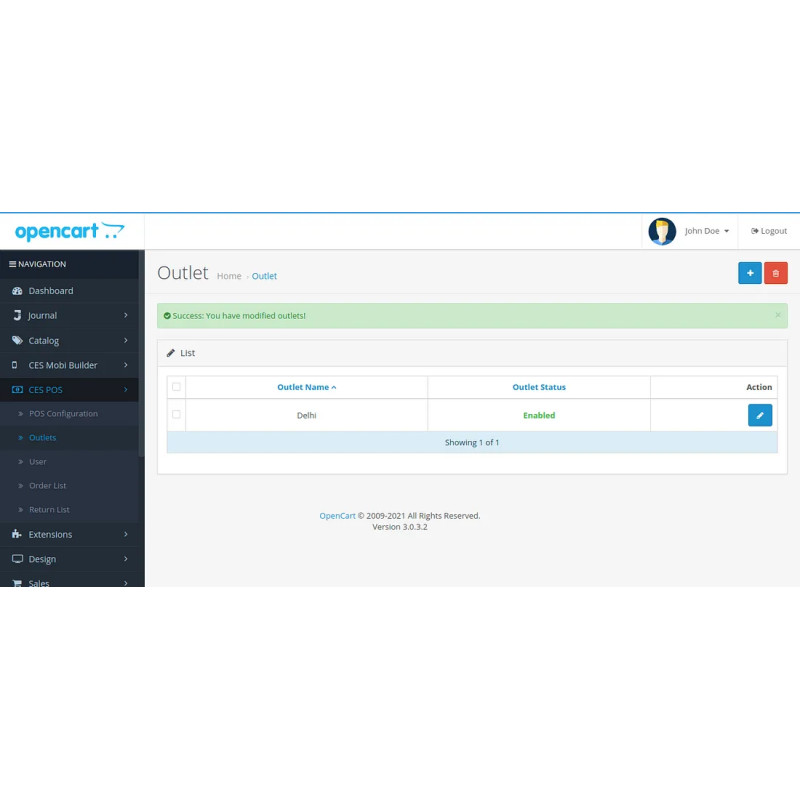
Task: Click the red delete outlet button
Action: [x=776, y=272]
